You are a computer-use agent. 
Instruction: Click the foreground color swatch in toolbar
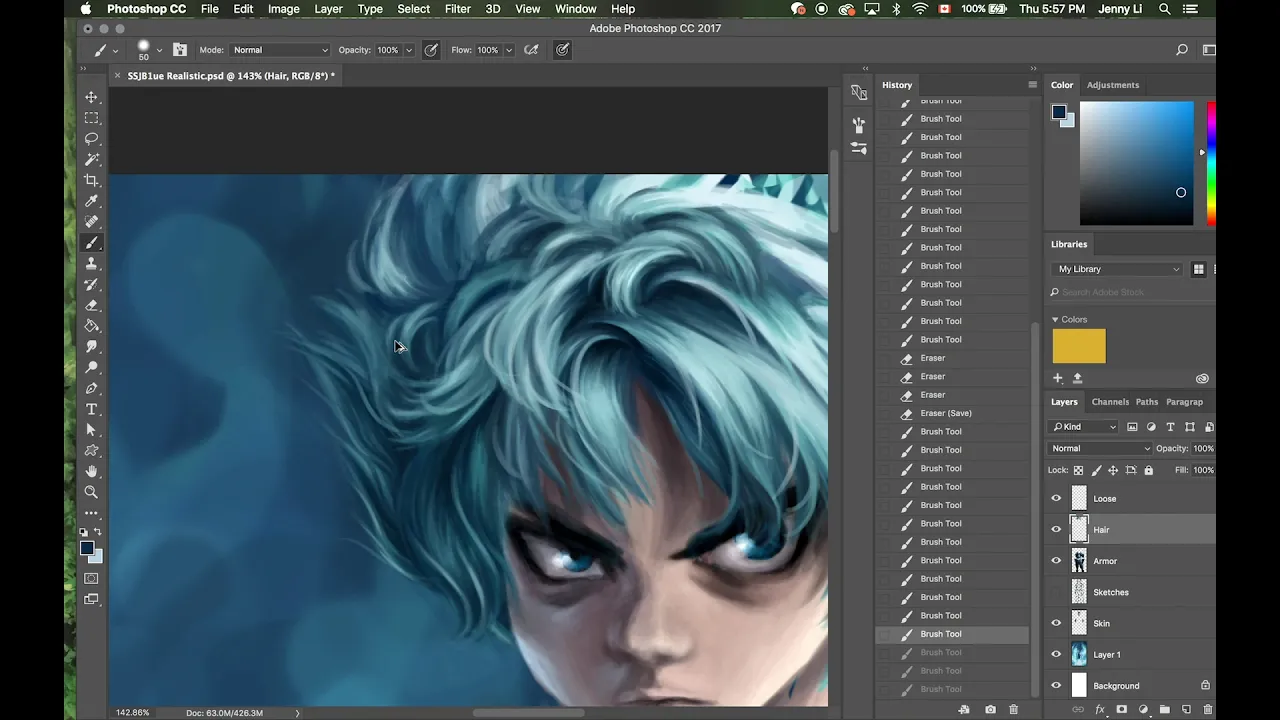pos(88,548)
